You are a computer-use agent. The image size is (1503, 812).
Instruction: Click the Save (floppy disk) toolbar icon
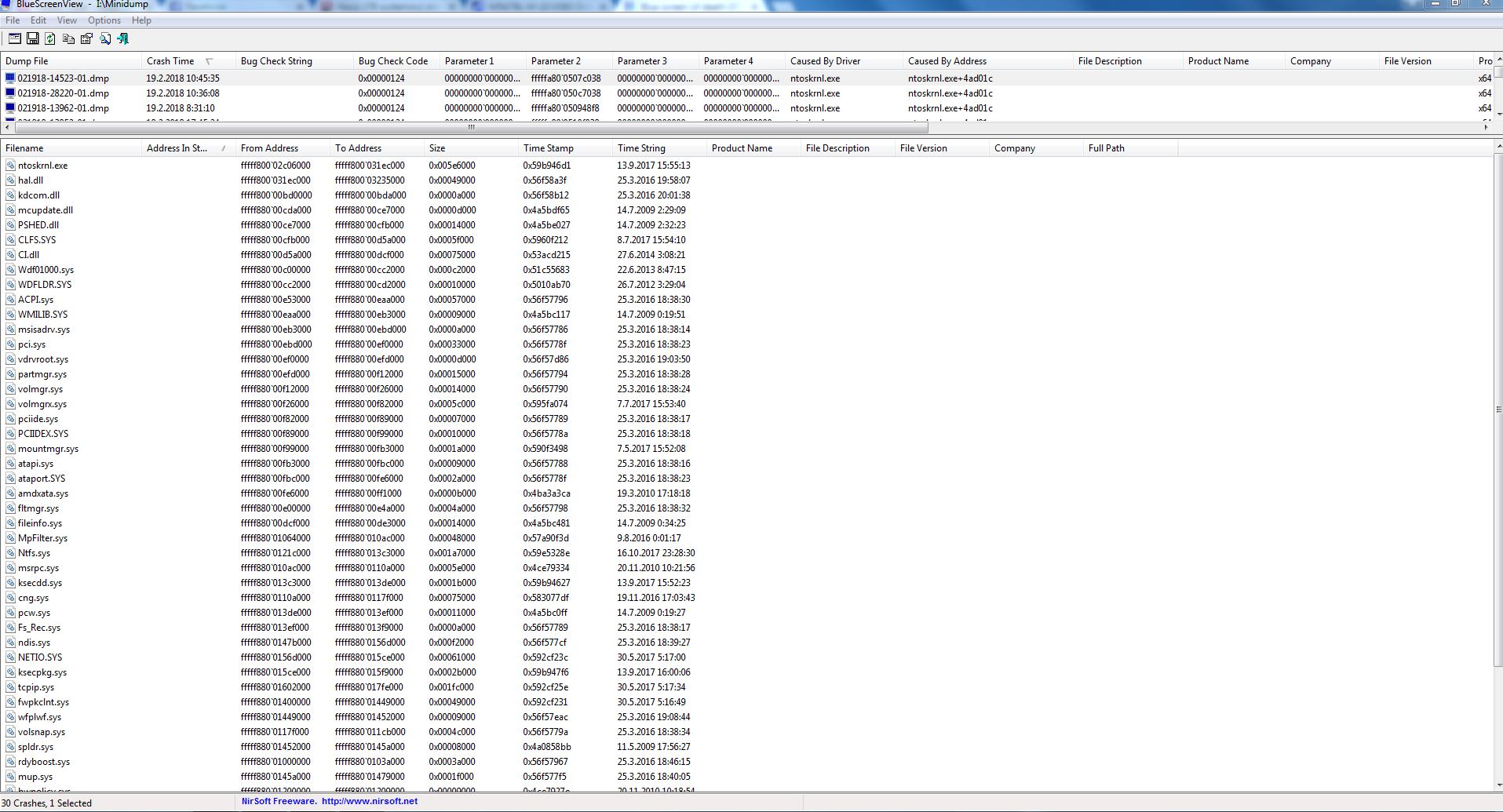32,38
